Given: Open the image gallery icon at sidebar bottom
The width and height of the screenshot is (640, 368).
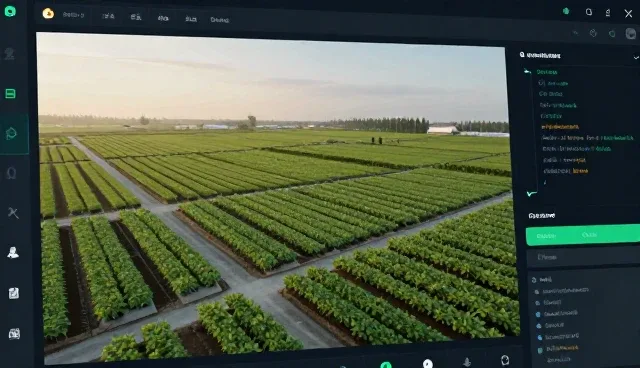Looking at the screenshot, I should 14,333.
